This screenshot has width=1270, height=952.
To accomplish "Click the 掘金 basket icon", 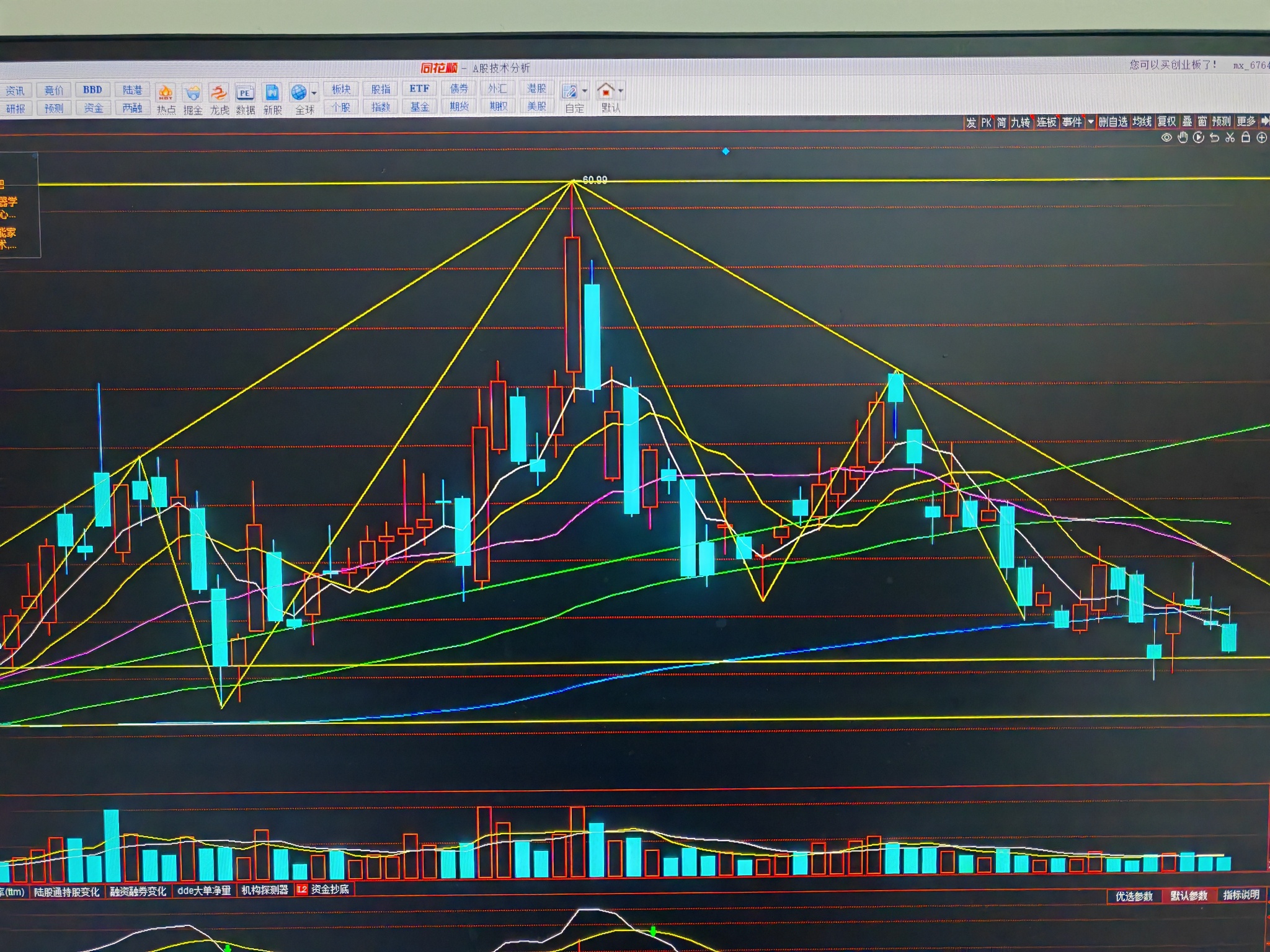I will tap(193, 94).
